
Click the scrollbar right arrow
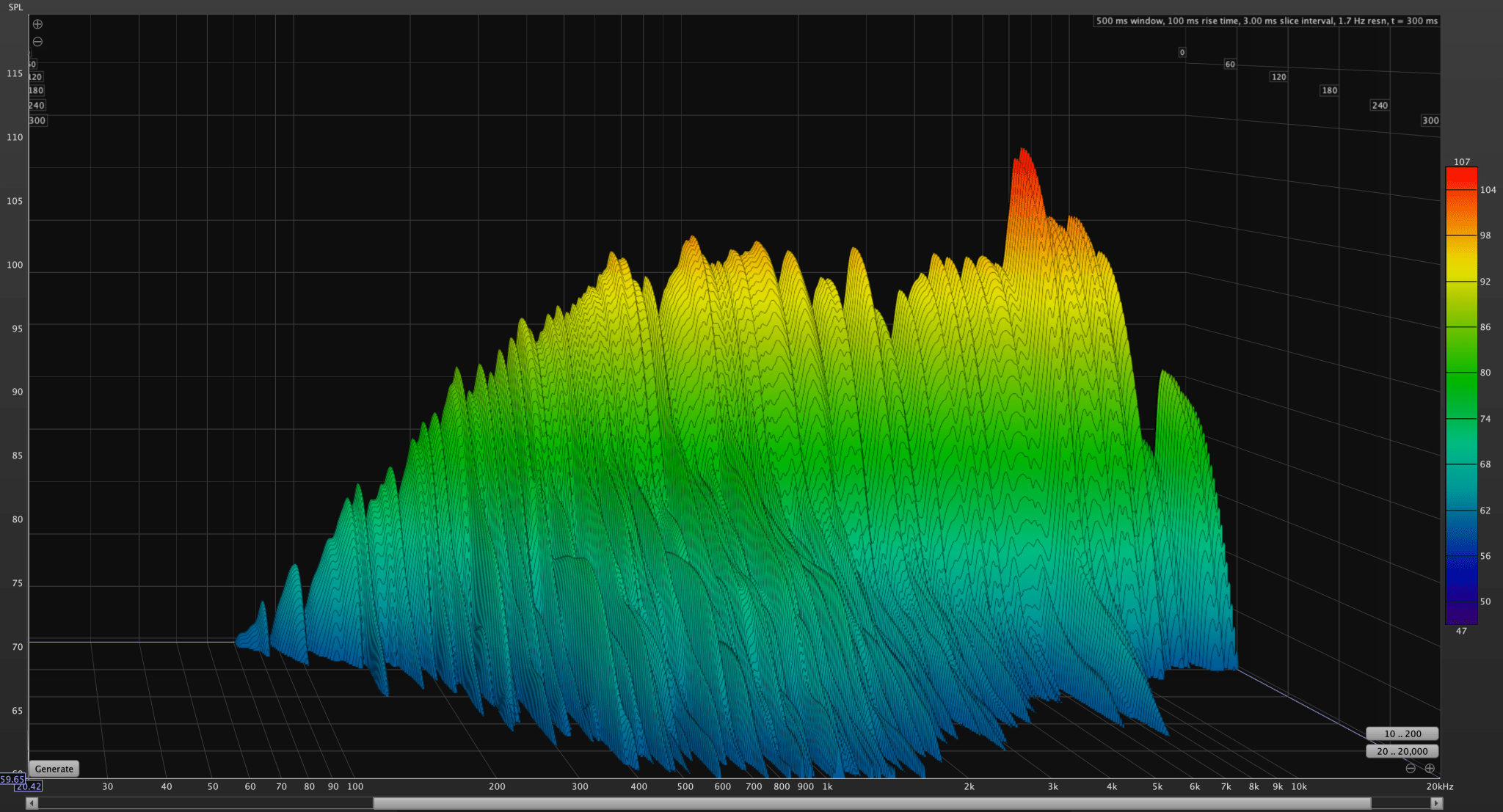point(1436,803)
